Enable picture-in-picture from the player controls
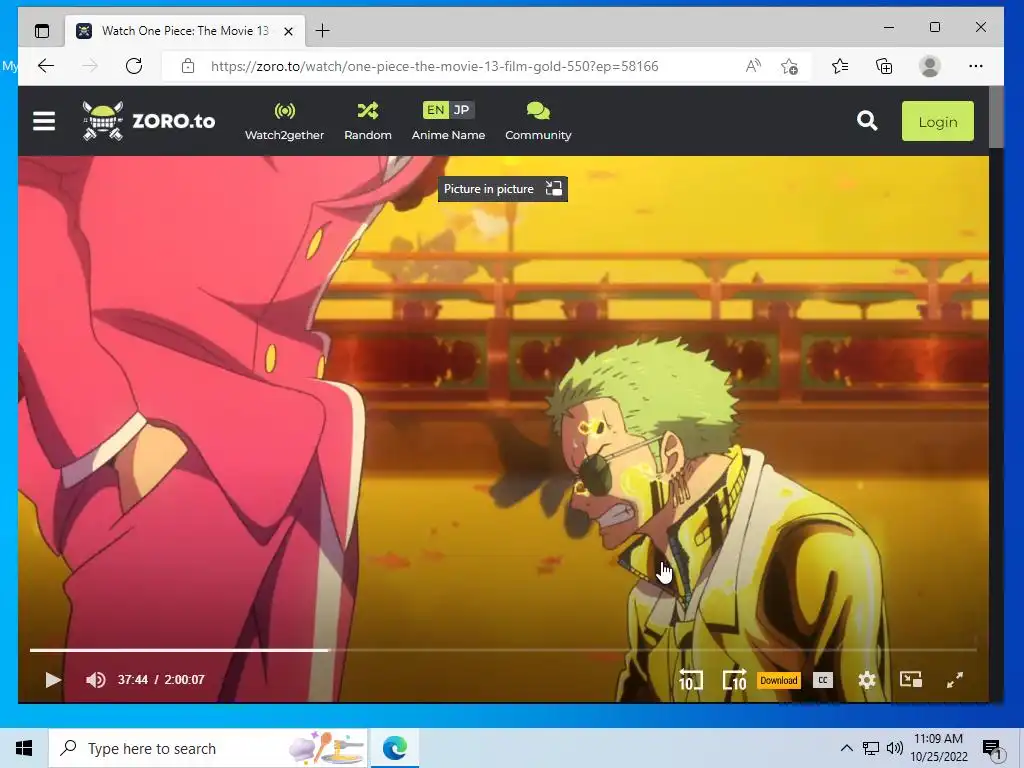1024x768 pixels. [910, 680]
